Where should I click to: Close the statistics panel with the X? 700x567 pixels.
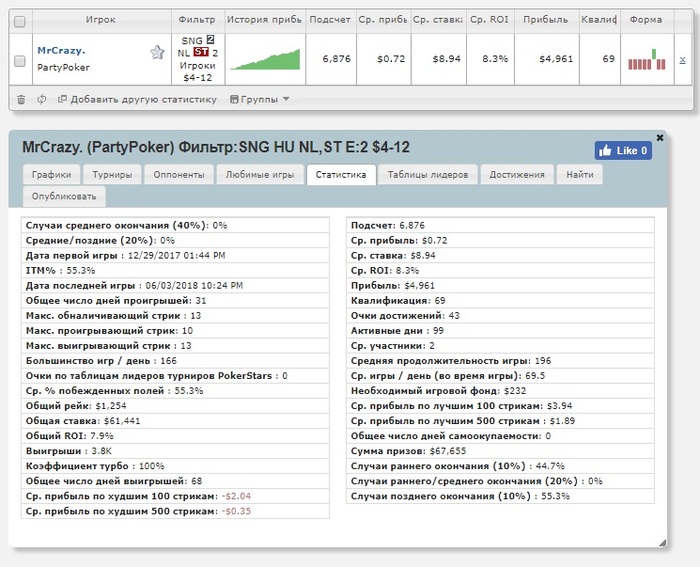point(660,138)
